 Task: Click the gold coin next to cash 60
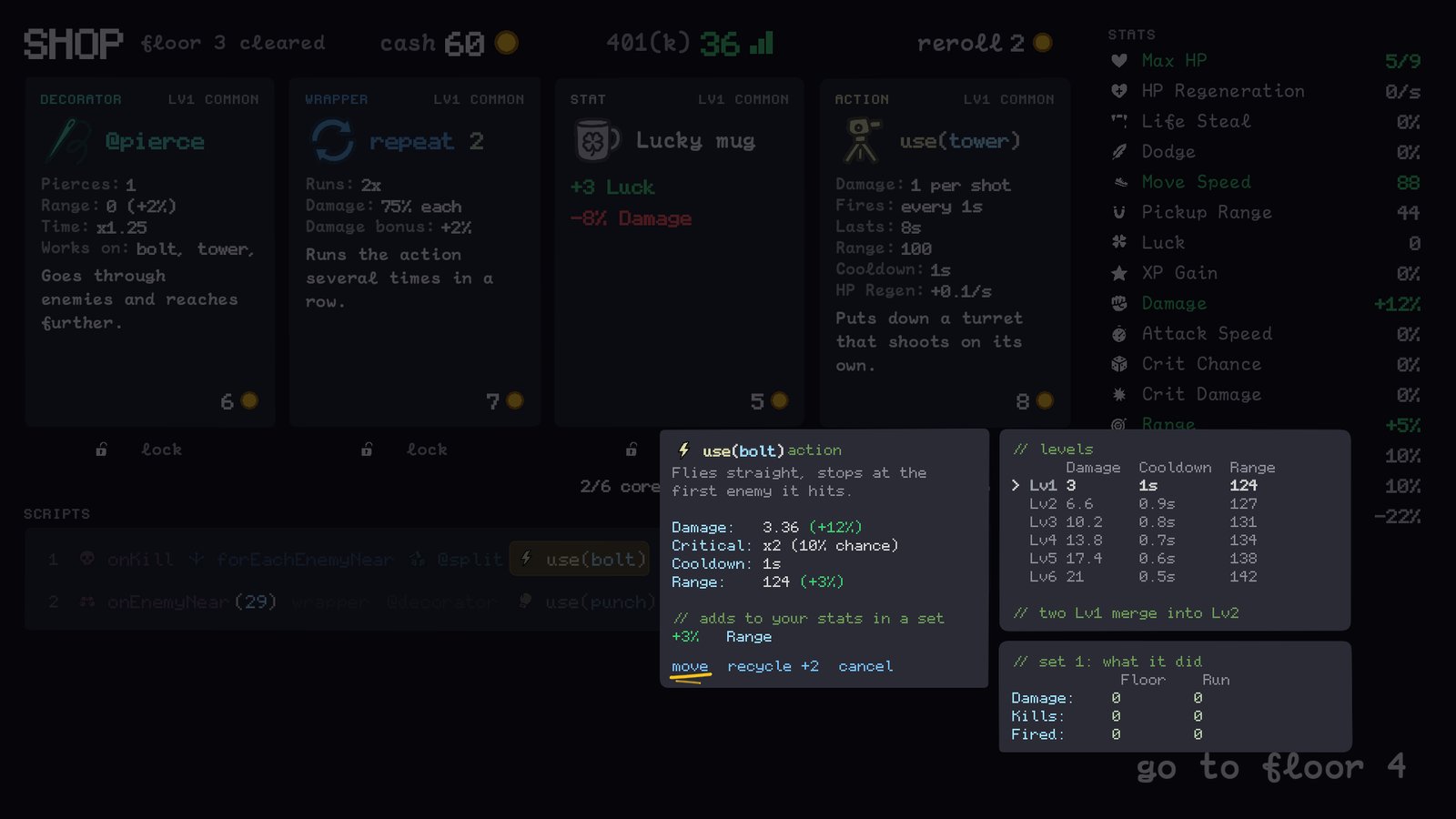click(507, 43)
